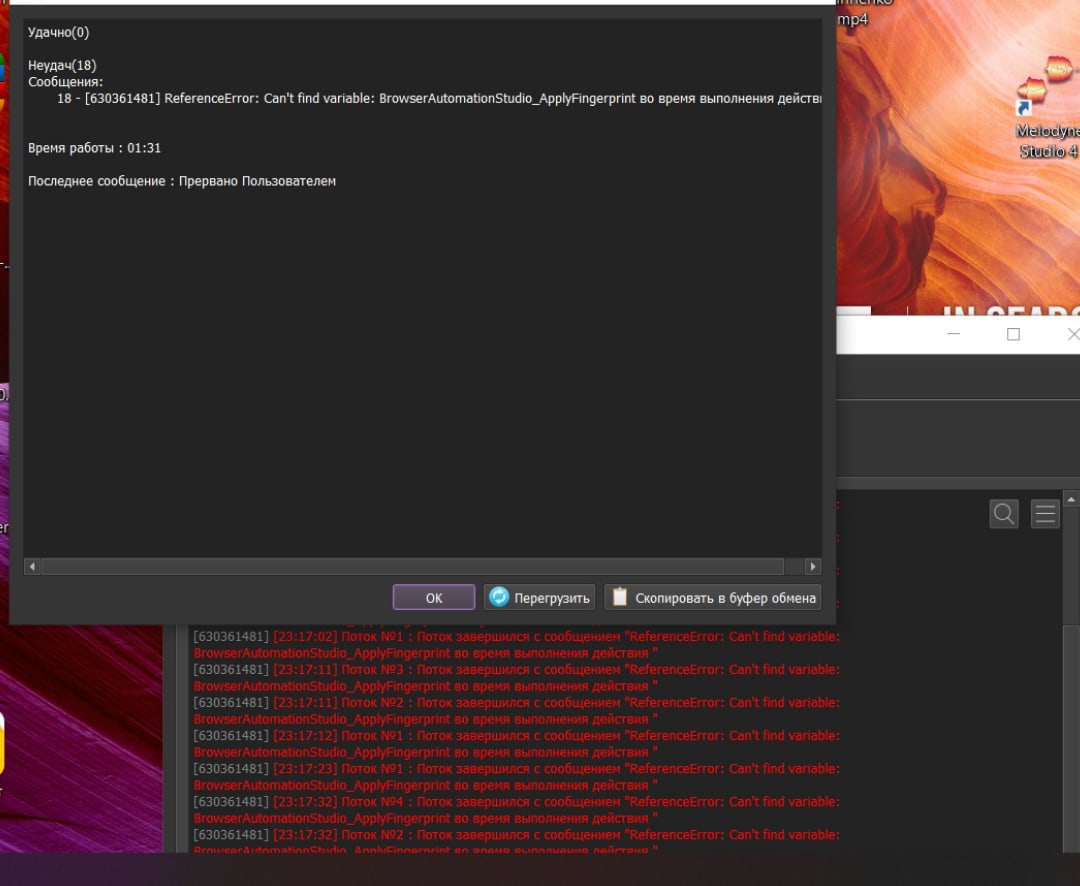Viewport: 1080px width, 886px height.
Task: Open the log panel hamburger menu
Action: click(x=1045, y=514)
